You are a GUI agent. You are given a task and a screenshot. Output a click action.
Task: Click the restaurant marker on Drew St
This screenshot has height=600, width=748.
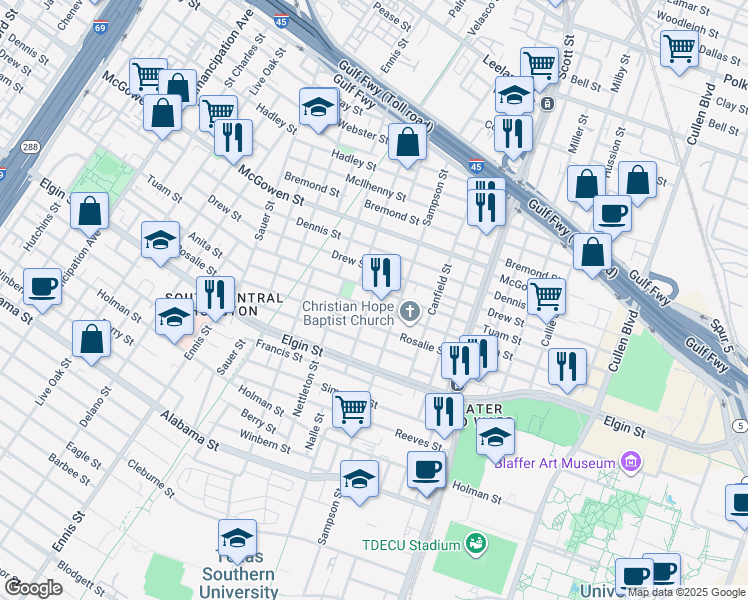coord(381,271)
